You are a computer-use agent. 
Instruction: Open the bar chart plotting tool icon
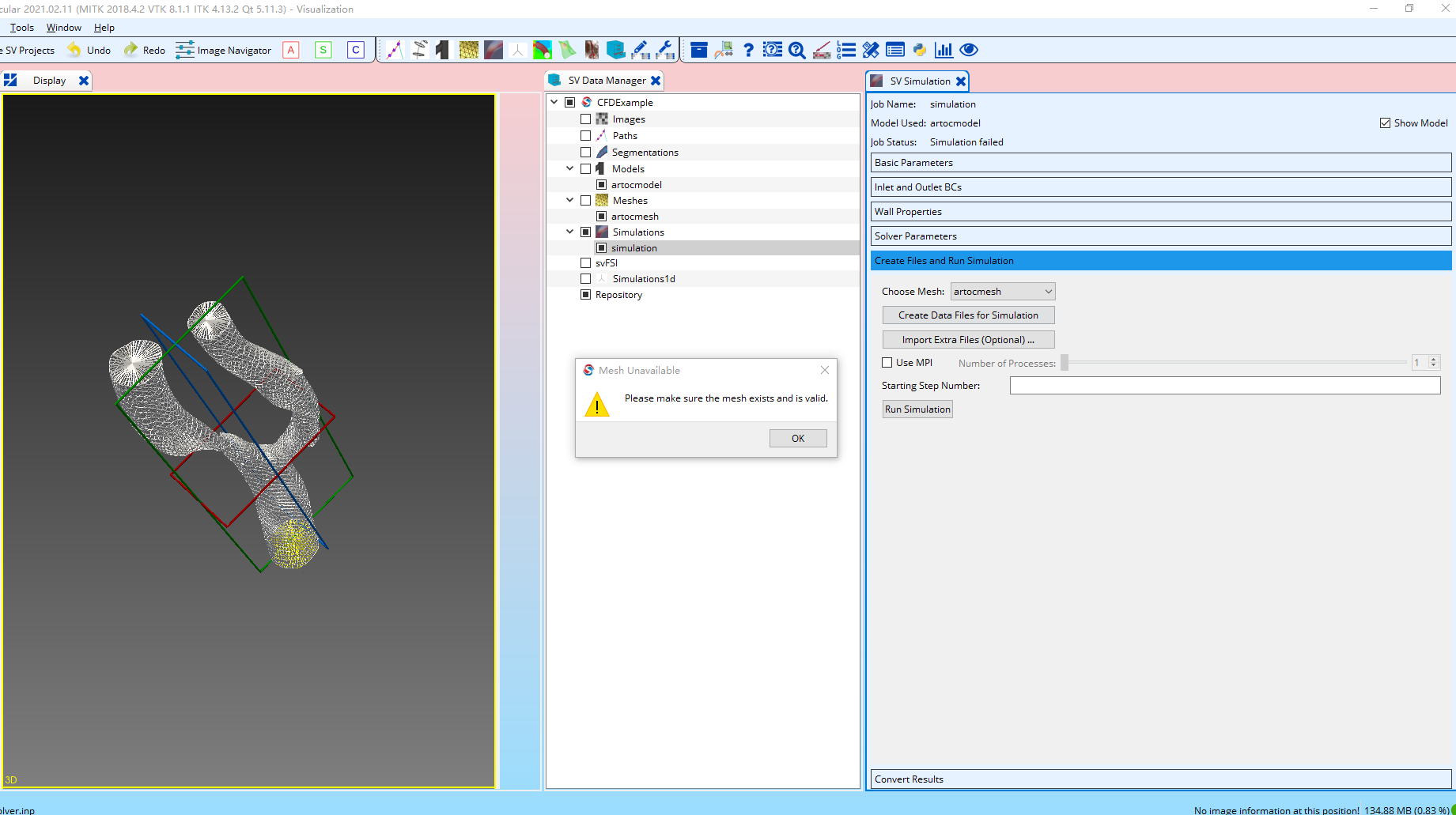pos(944,49)
